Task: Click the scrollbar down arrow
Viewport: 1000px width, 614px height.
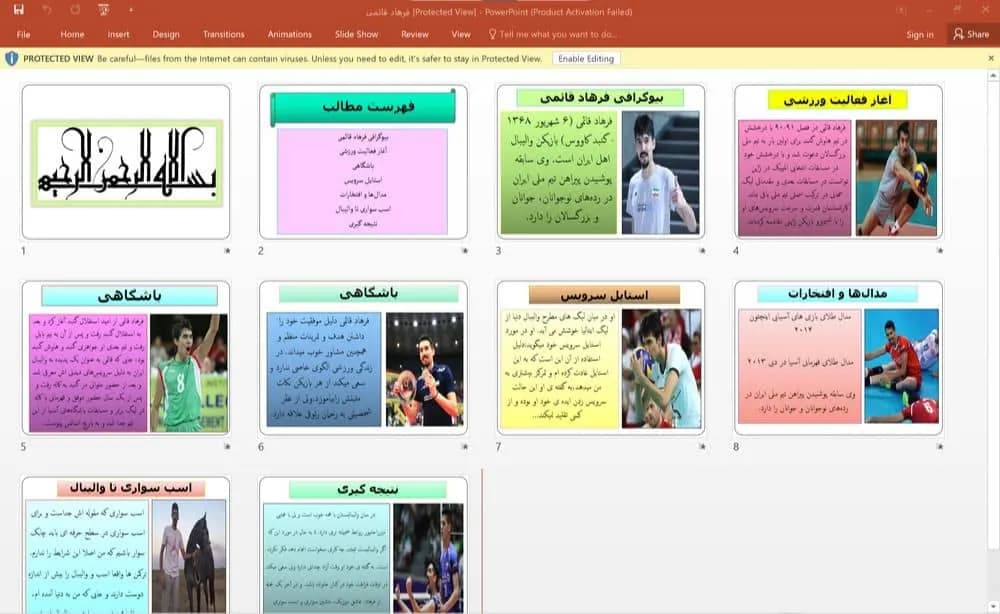Action: (993, 606)
